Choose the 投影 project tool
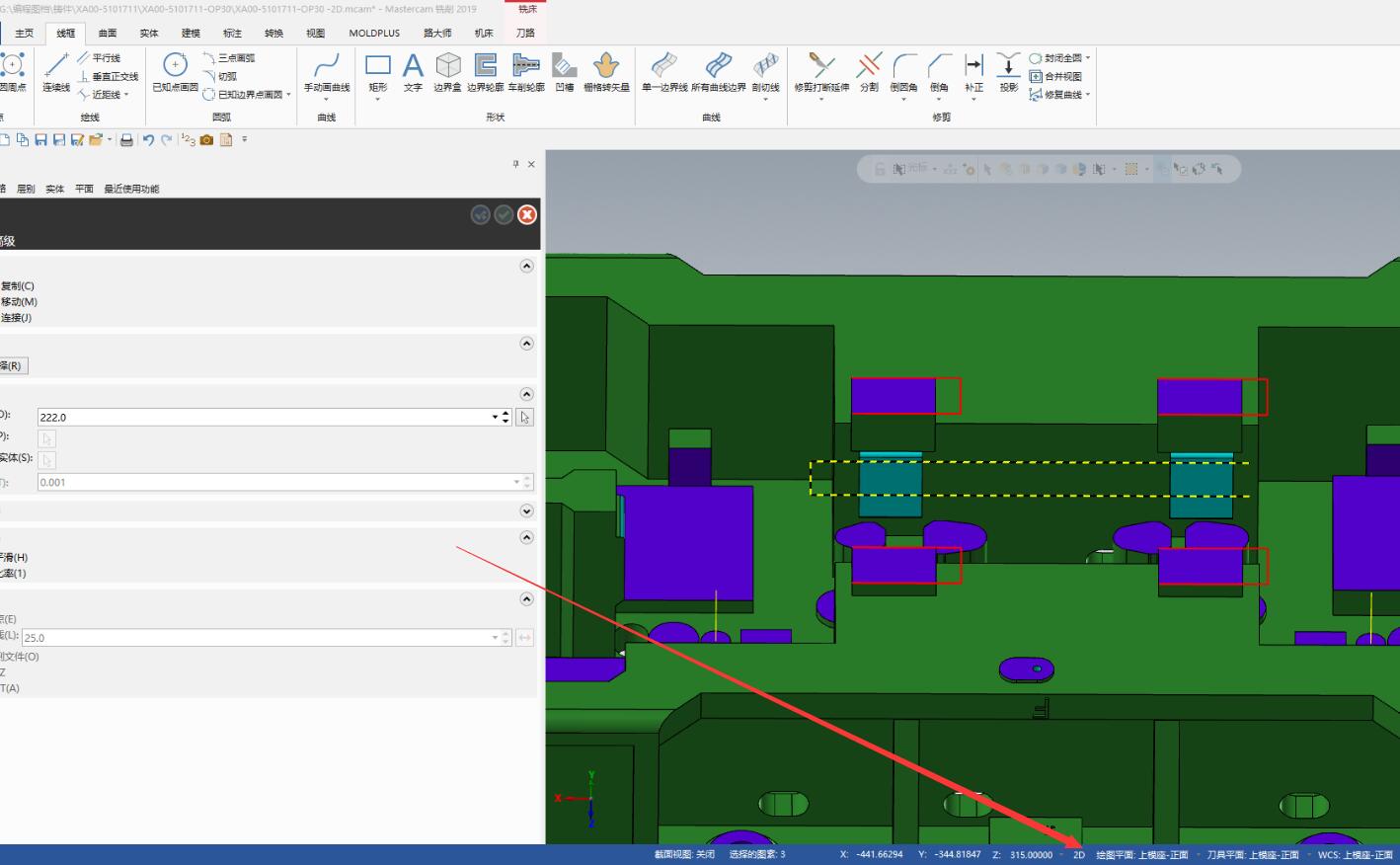 (x=1008, y=72)
